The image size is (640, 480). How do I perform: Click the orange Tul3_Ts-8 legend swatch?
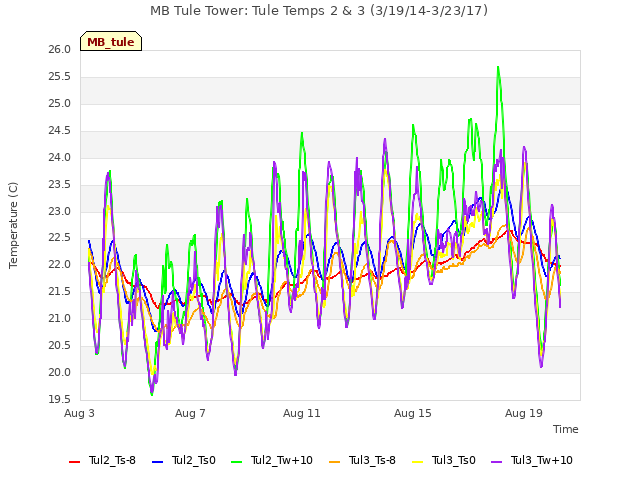coord(334,461)
